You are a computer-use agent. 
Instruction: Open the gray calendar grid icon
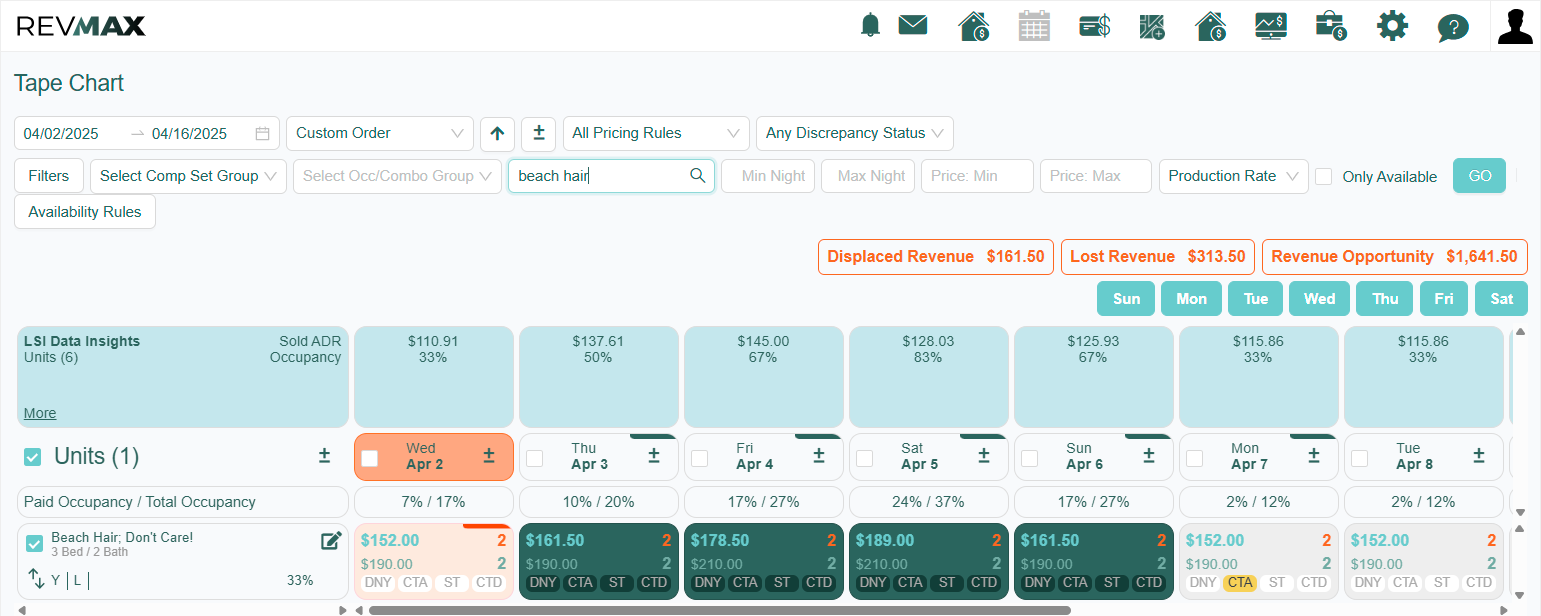coord(1034,26)
